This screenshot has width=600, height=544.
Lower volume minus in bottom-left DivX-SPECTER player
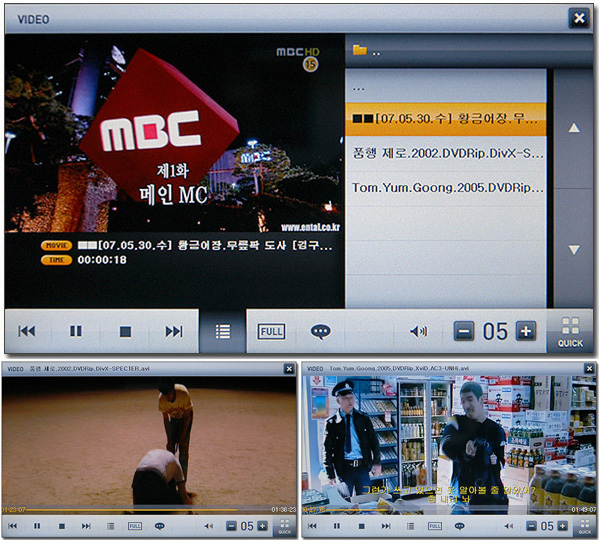[231, 526]
